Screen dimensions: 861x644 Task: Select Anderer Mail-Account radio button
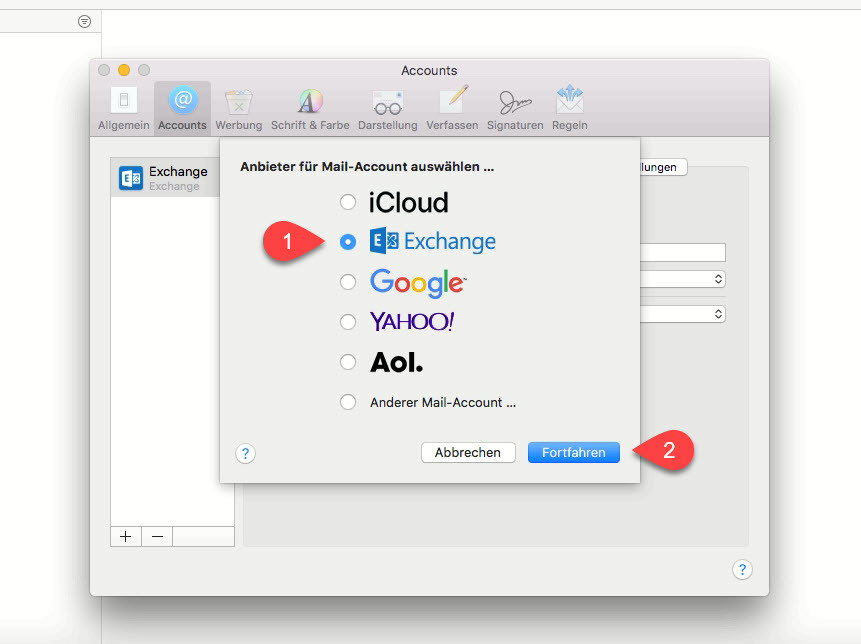pos(348,402)
